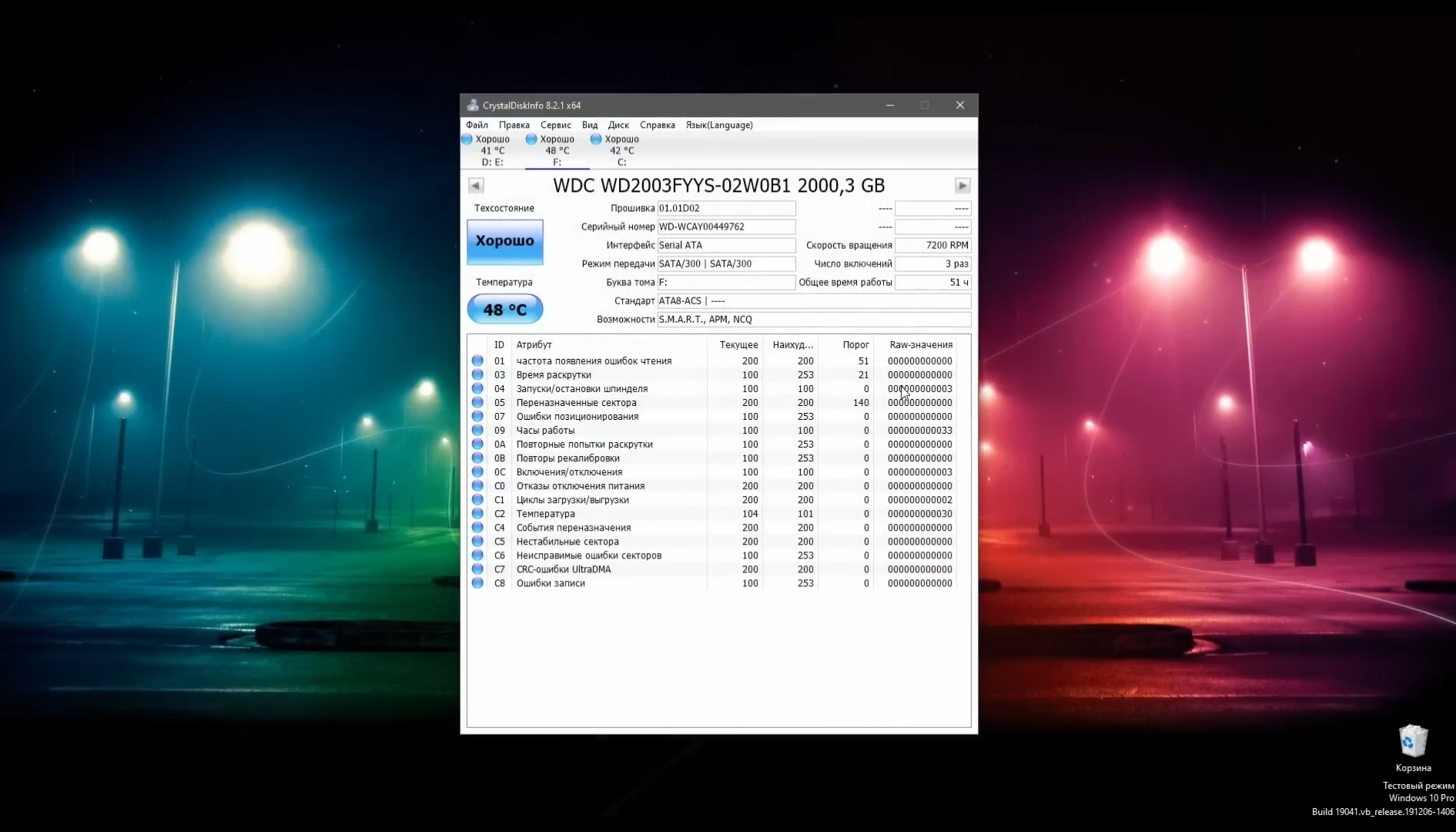Click status orb for attribute 07 row
The width and height of the screenshot is (1456, 832).
[x=477, y=417]
